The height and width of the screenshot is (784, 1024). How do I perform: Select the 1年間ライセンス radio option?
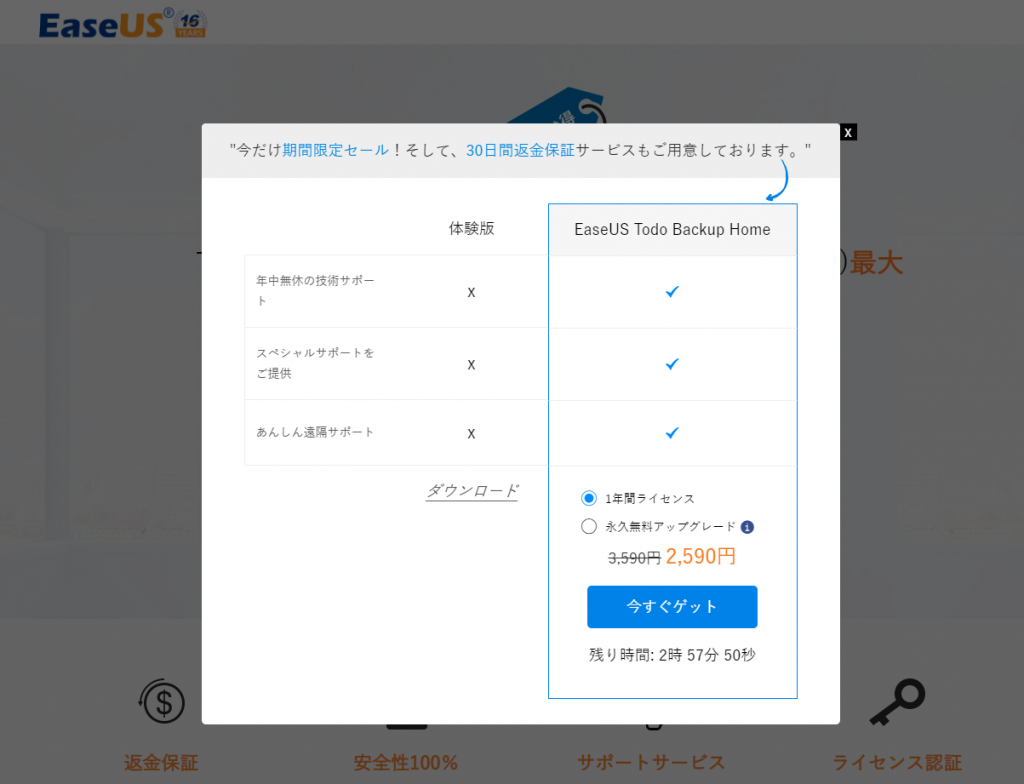point(588,498)
